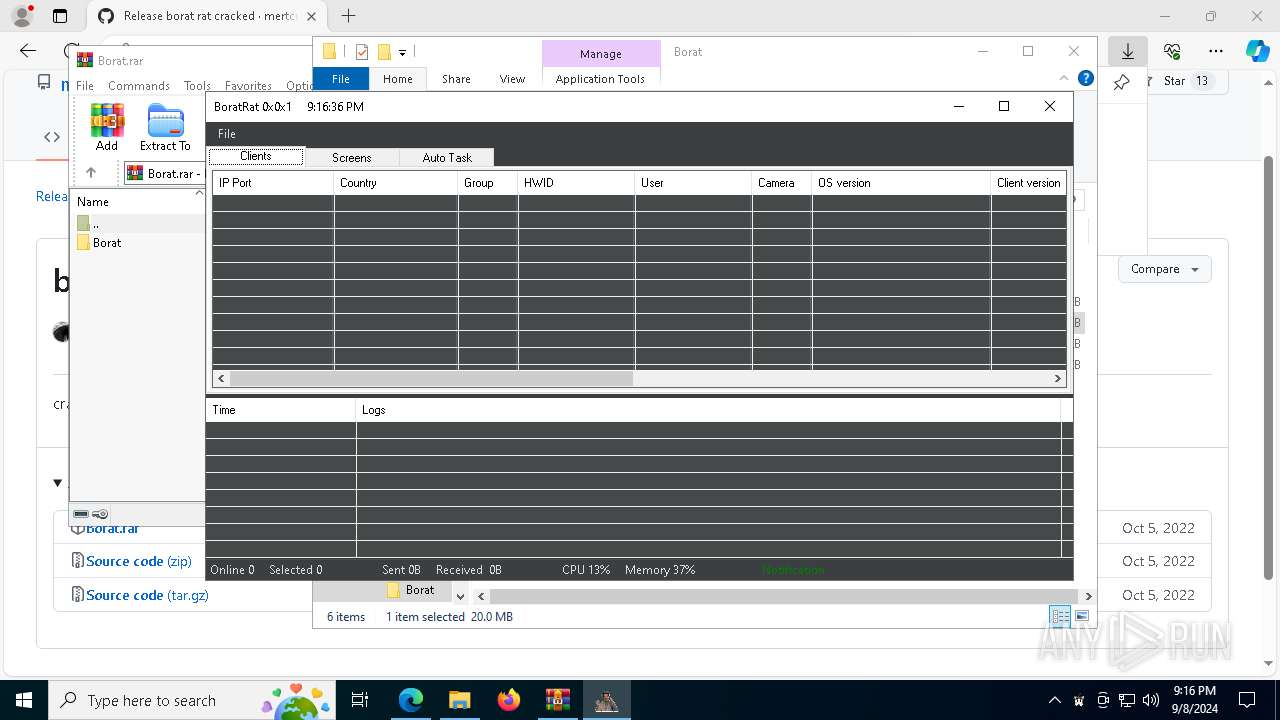This screenshot has height=720, width=1280.
Task: Switch to the Clients tab
Action: [x=256, y=157]
